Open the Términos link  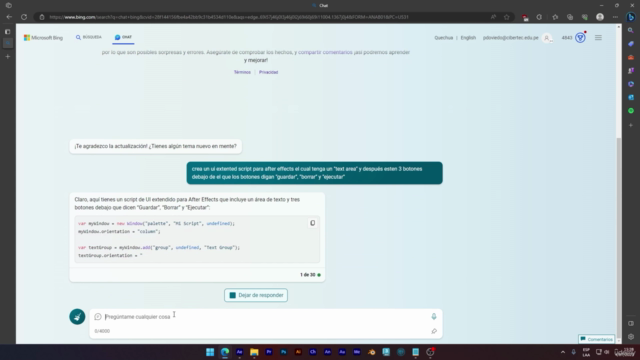[242, 72]
